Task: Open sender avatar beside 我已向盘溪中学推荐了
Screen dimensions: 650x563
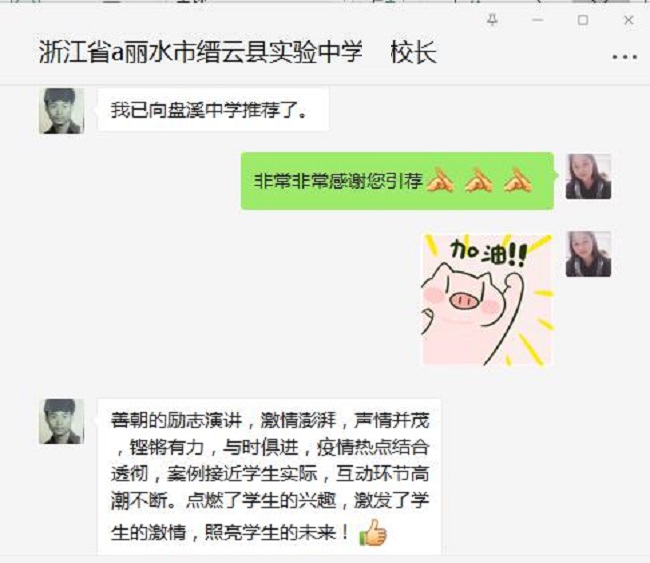Action: [x=62, y=111]
